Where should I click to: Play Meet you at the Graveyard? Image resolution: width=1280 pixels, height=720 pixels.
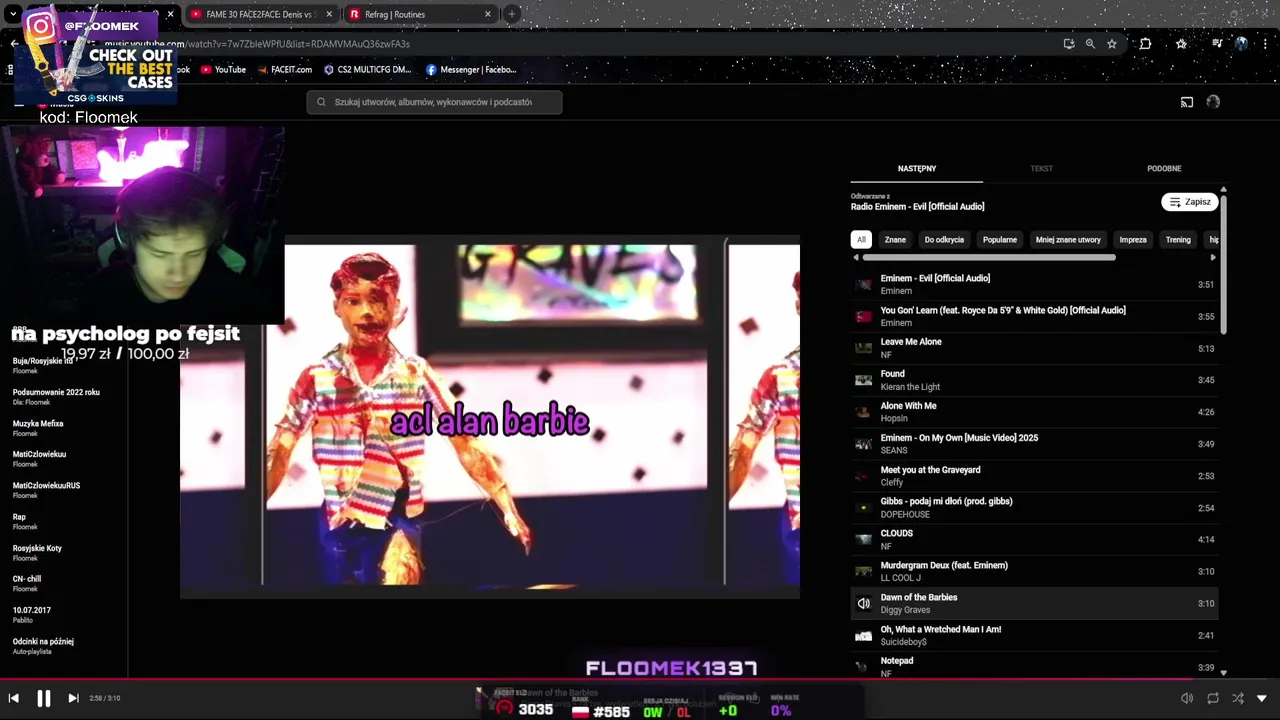1034,476
